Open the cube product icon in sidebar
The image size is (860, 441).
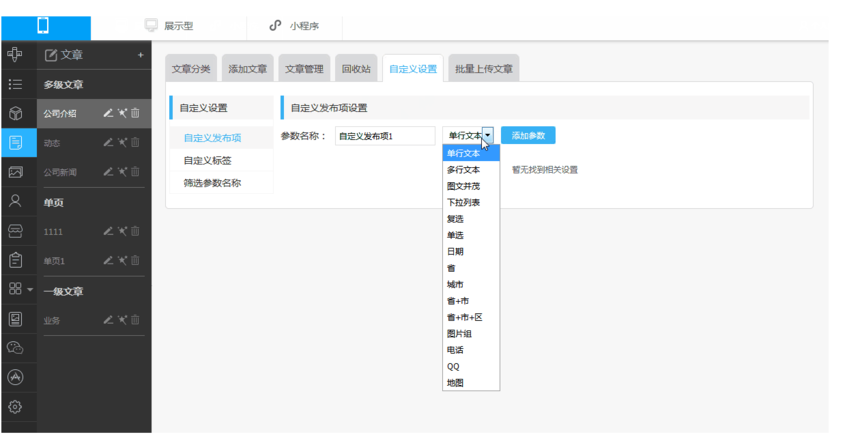tap(15, 114)
